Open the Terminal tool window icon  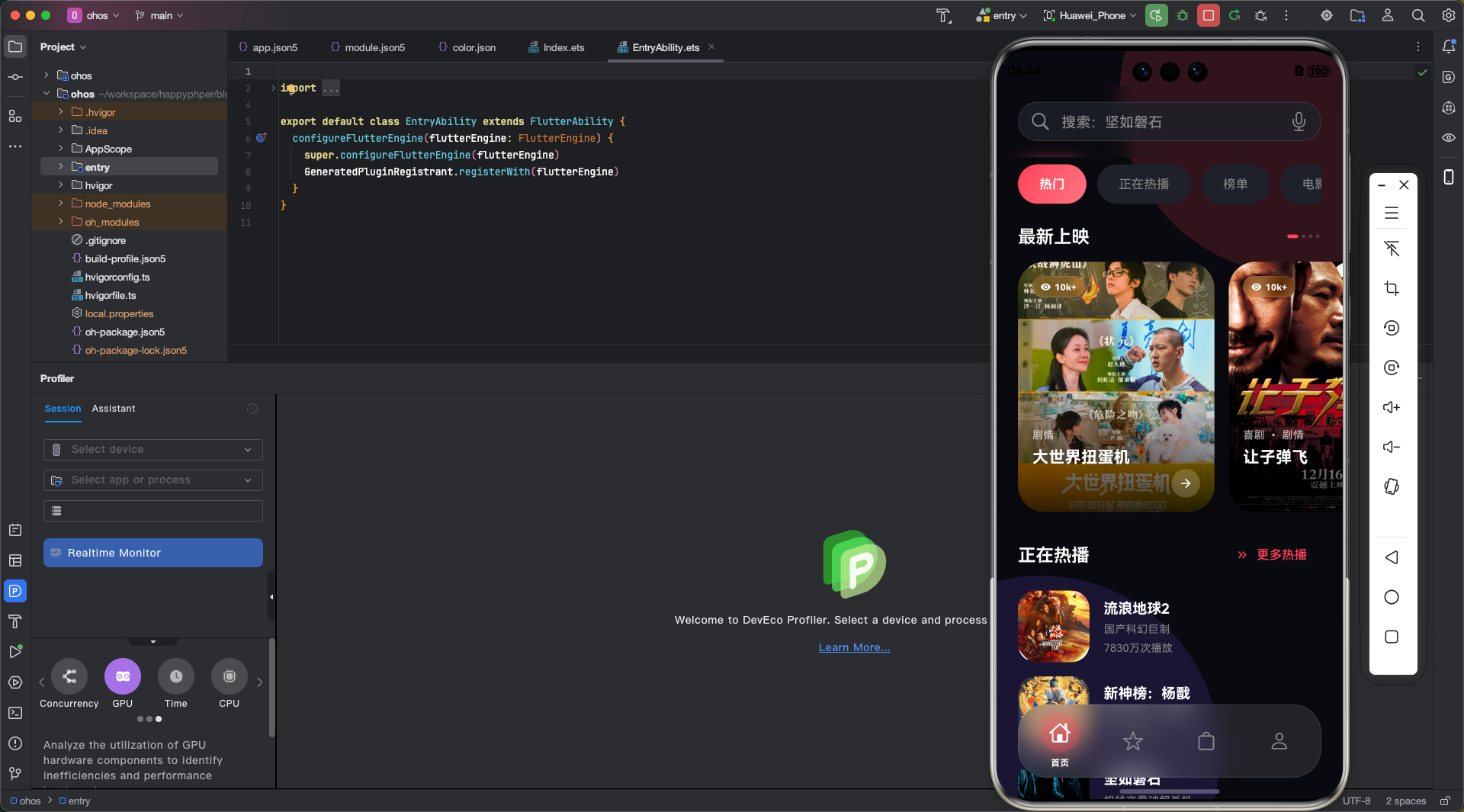(15, 713)
